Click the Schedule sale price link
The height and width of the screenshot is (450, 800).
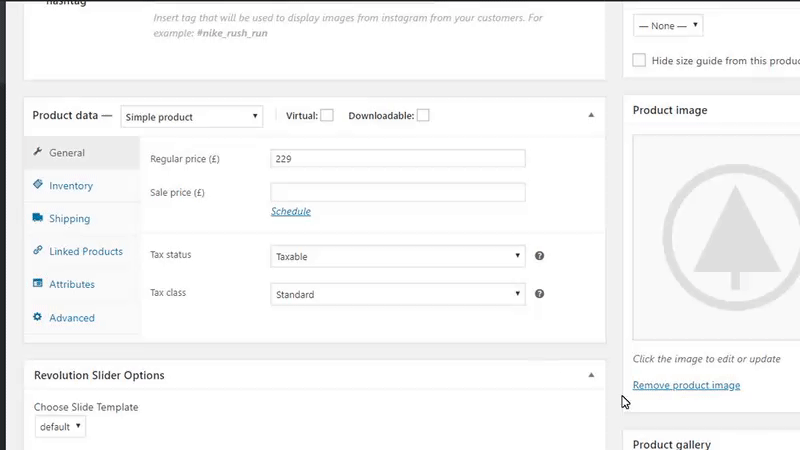(291, 211)
